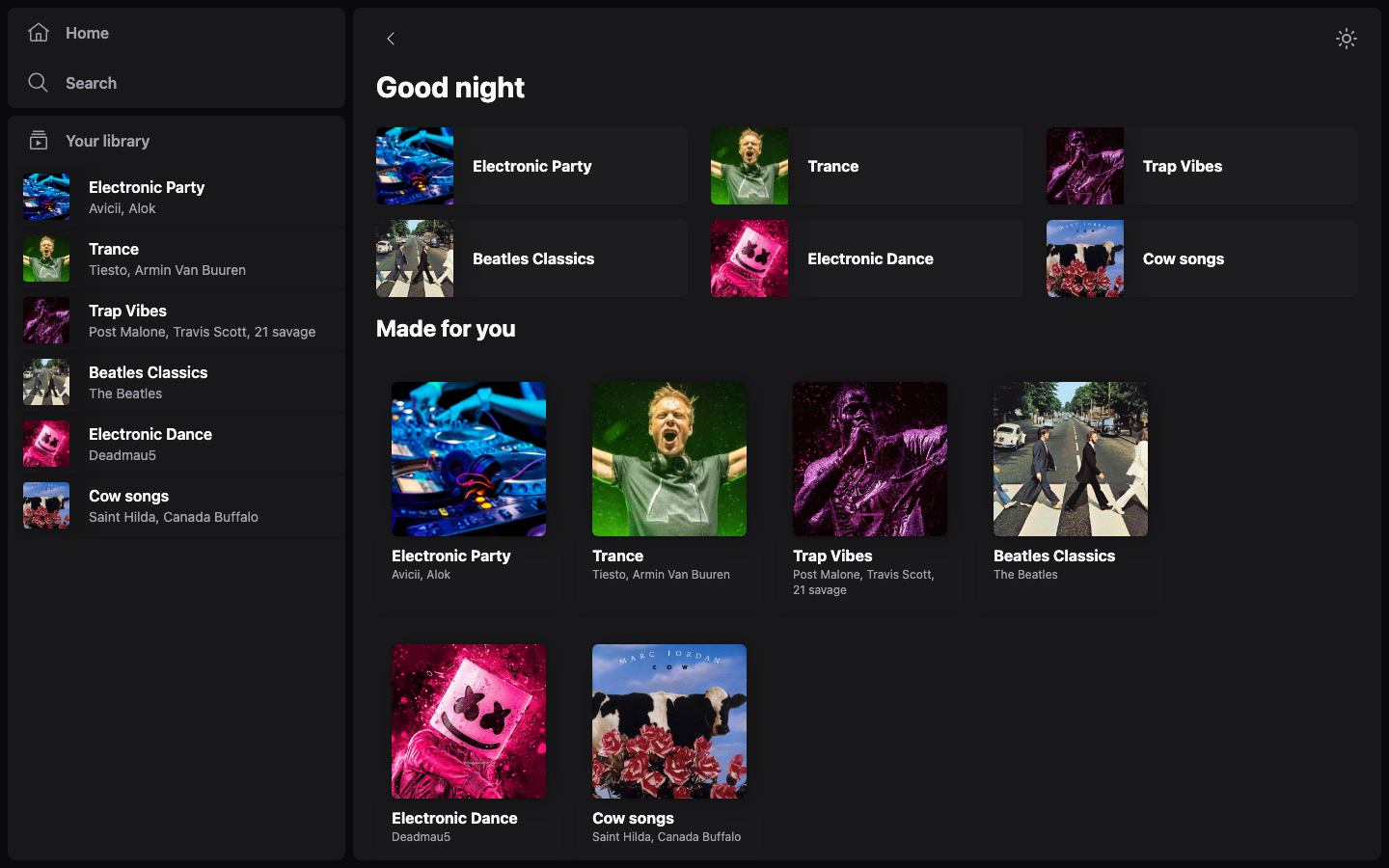
Task: Click the Home house icon
Action: pos(39,33)
